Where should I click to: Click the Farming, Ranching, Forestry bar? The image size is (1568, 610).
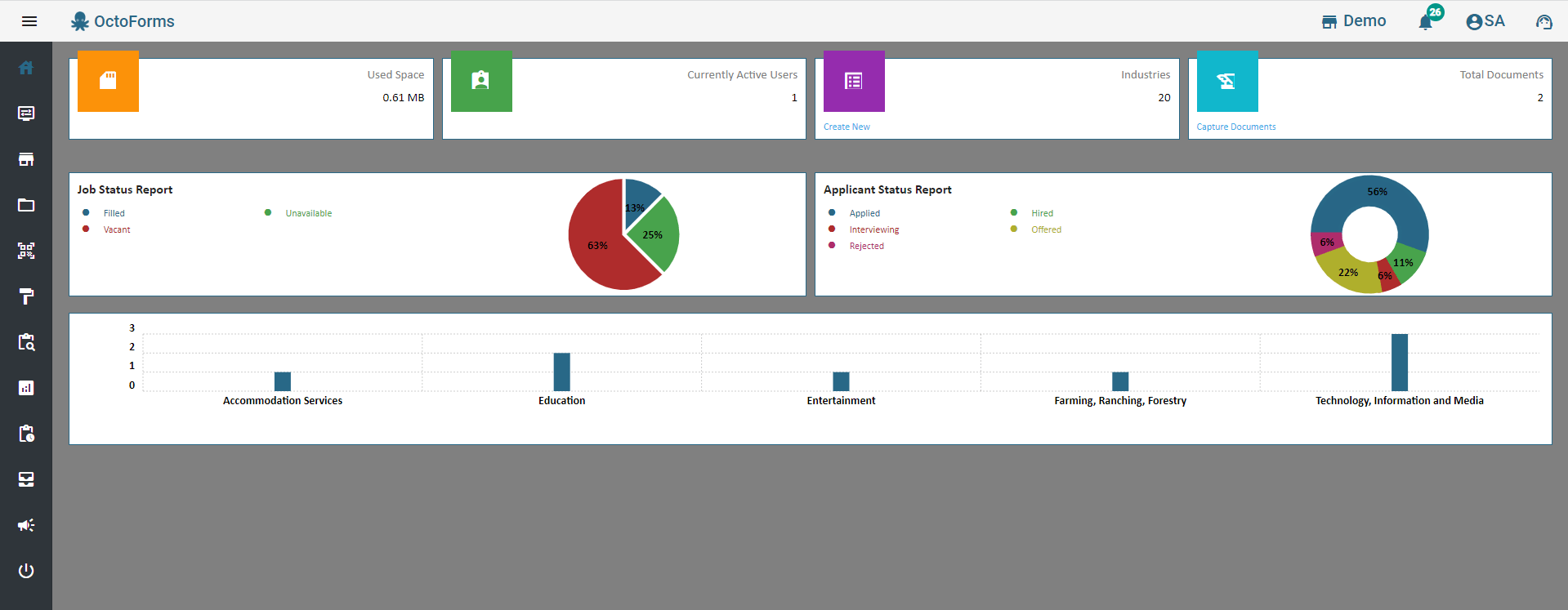coord(1120,381)
